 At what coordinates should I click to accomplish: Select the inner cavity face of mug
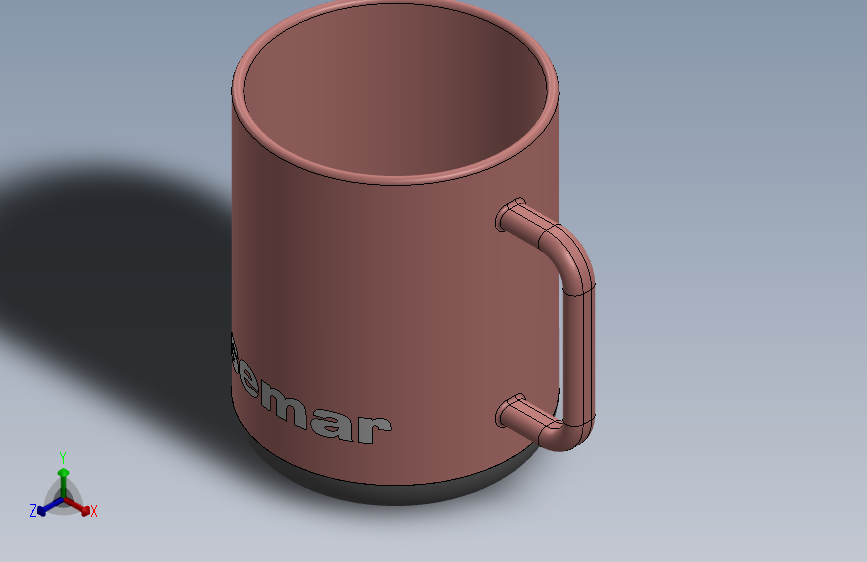395,91
